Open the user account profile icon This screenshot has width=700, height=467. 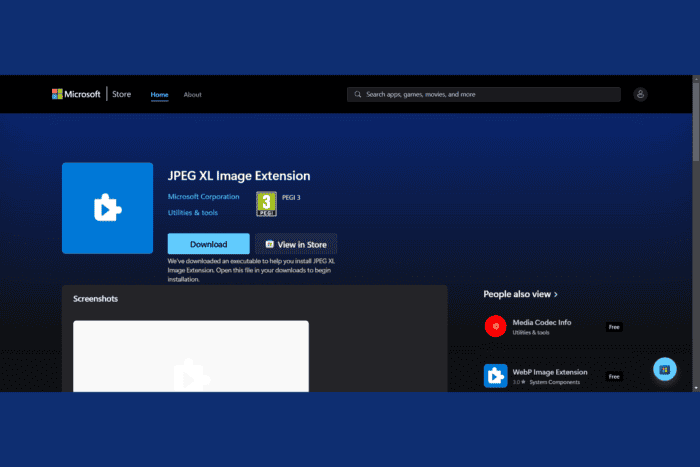pyautogui.click(x=640, y=94)
